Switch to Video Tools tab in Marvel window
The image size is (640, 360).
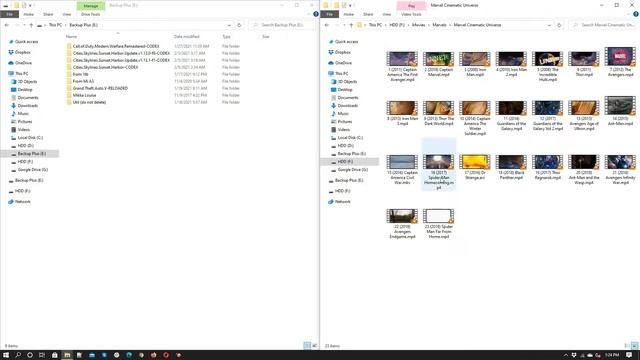point(411,14)
